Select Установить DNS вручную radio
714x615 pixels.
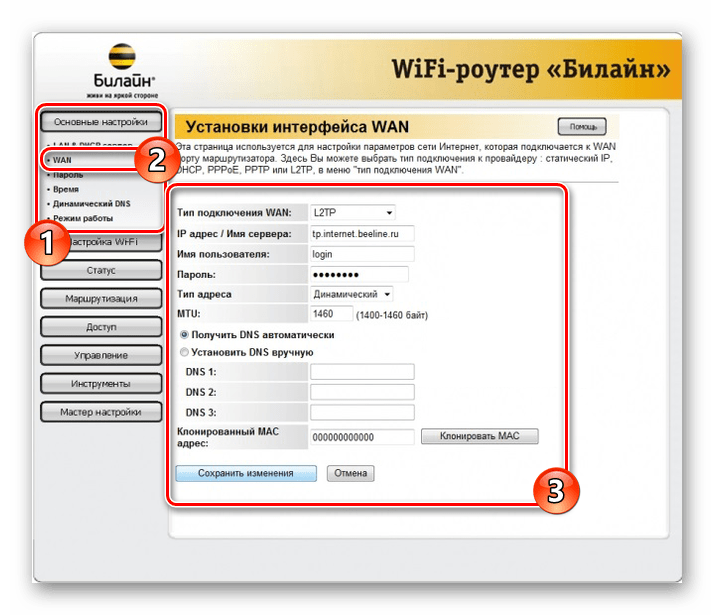click(x=184, y=352)
